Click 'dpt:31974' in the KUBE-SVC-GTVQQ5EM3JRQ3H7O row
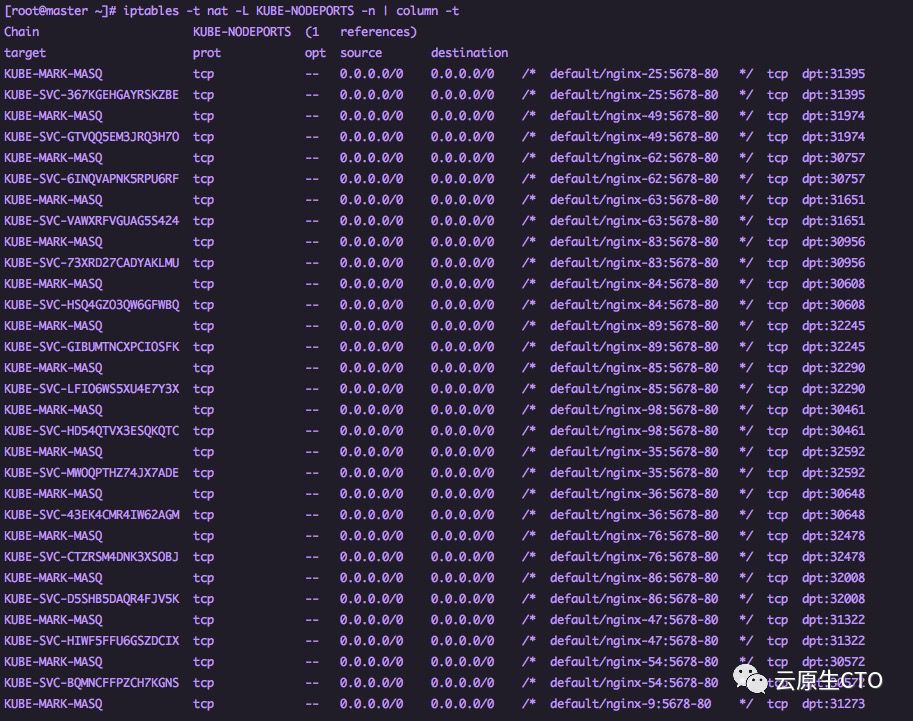Viewport: 913px width, 721px height. click(833, 137)
